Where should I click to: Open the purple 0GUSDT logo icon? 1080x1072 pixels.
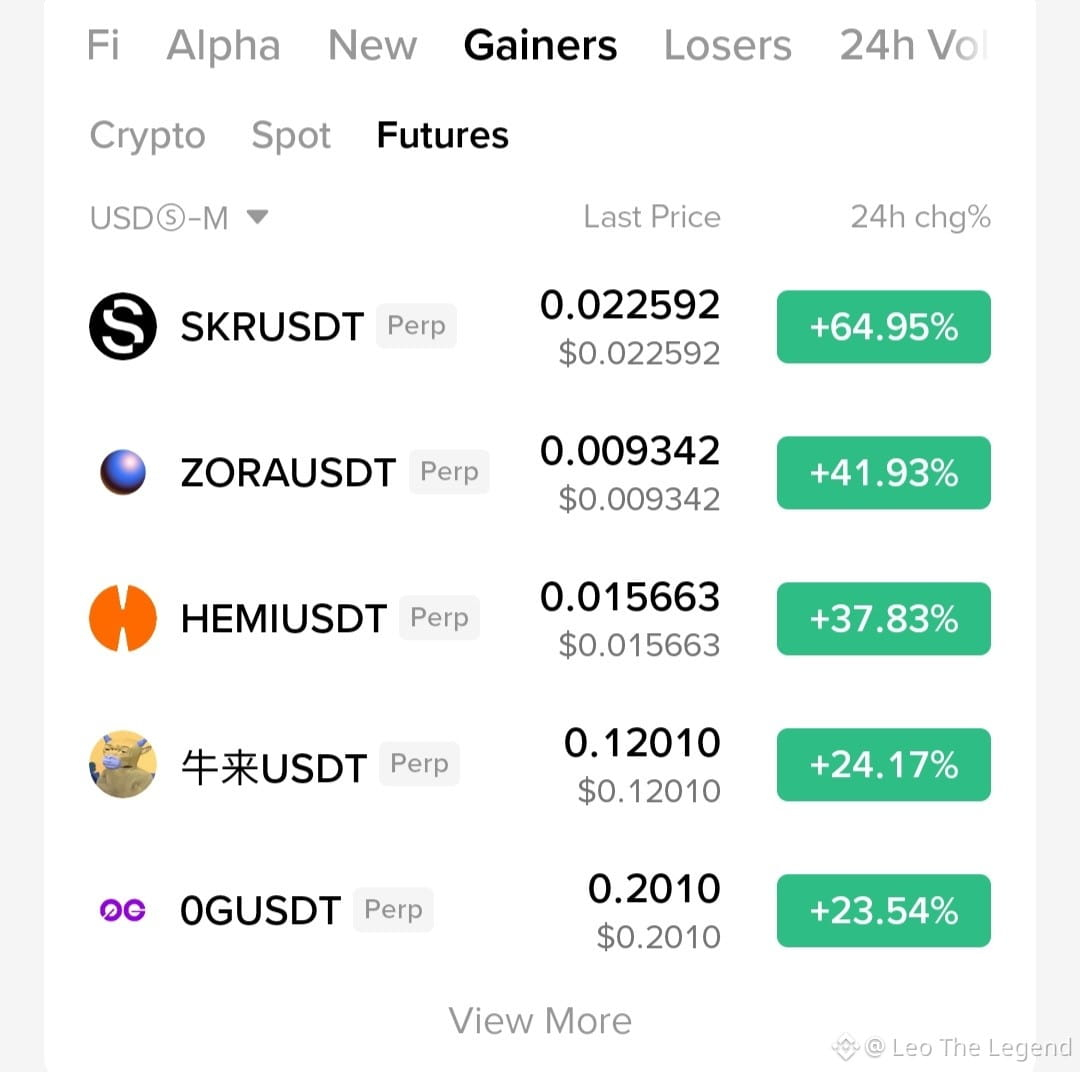coord(123,910)
